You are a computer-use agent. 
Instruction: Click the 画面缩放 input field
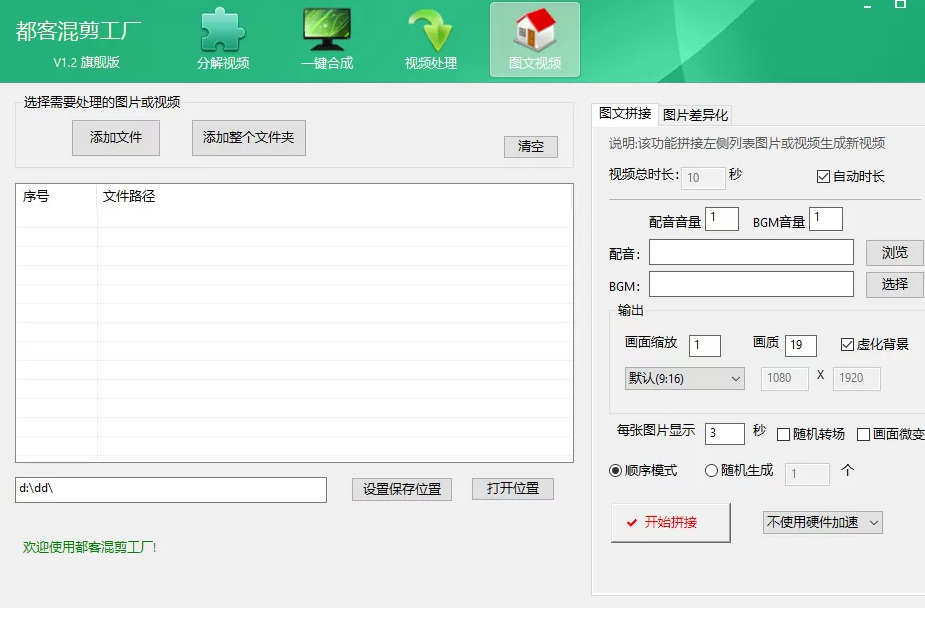(705, 346)
